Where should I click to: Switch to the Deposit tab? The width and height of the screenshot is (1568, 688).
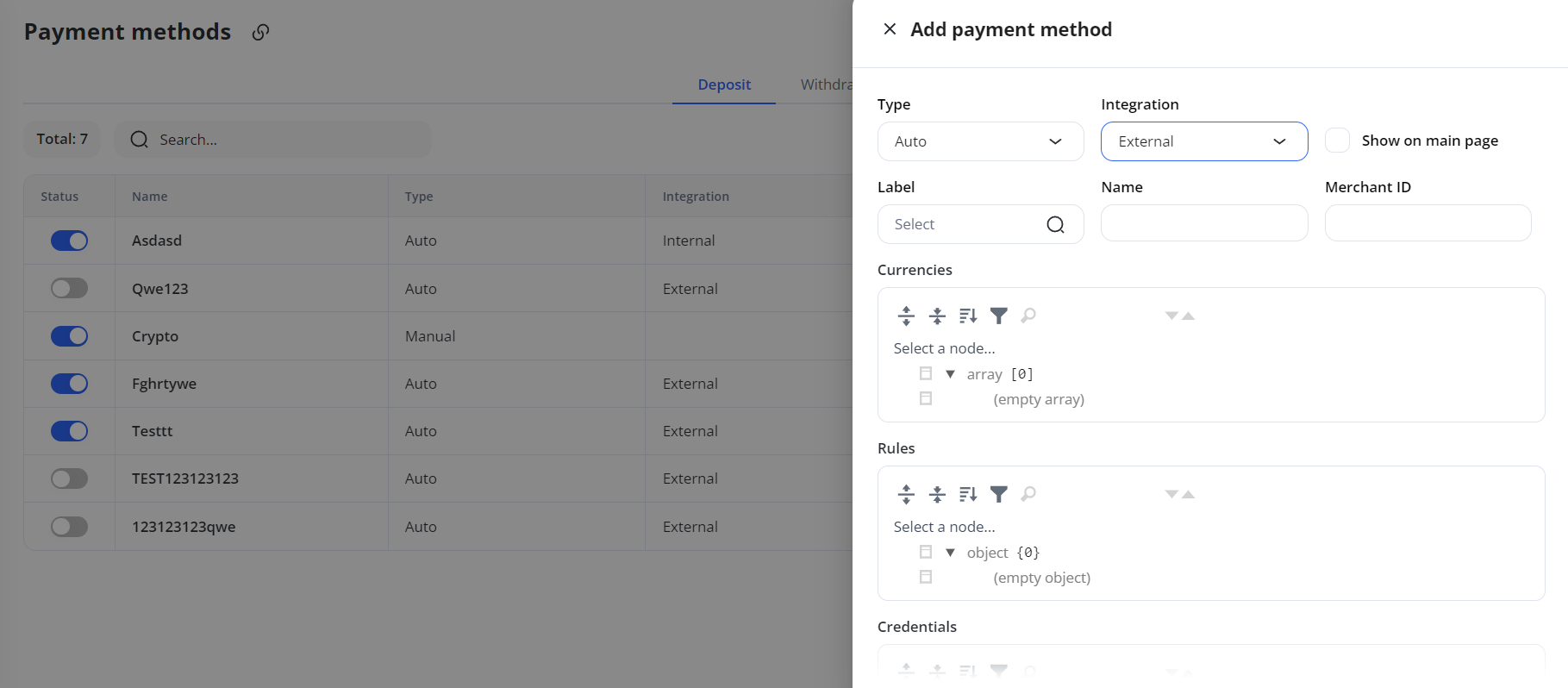point(724,84)
